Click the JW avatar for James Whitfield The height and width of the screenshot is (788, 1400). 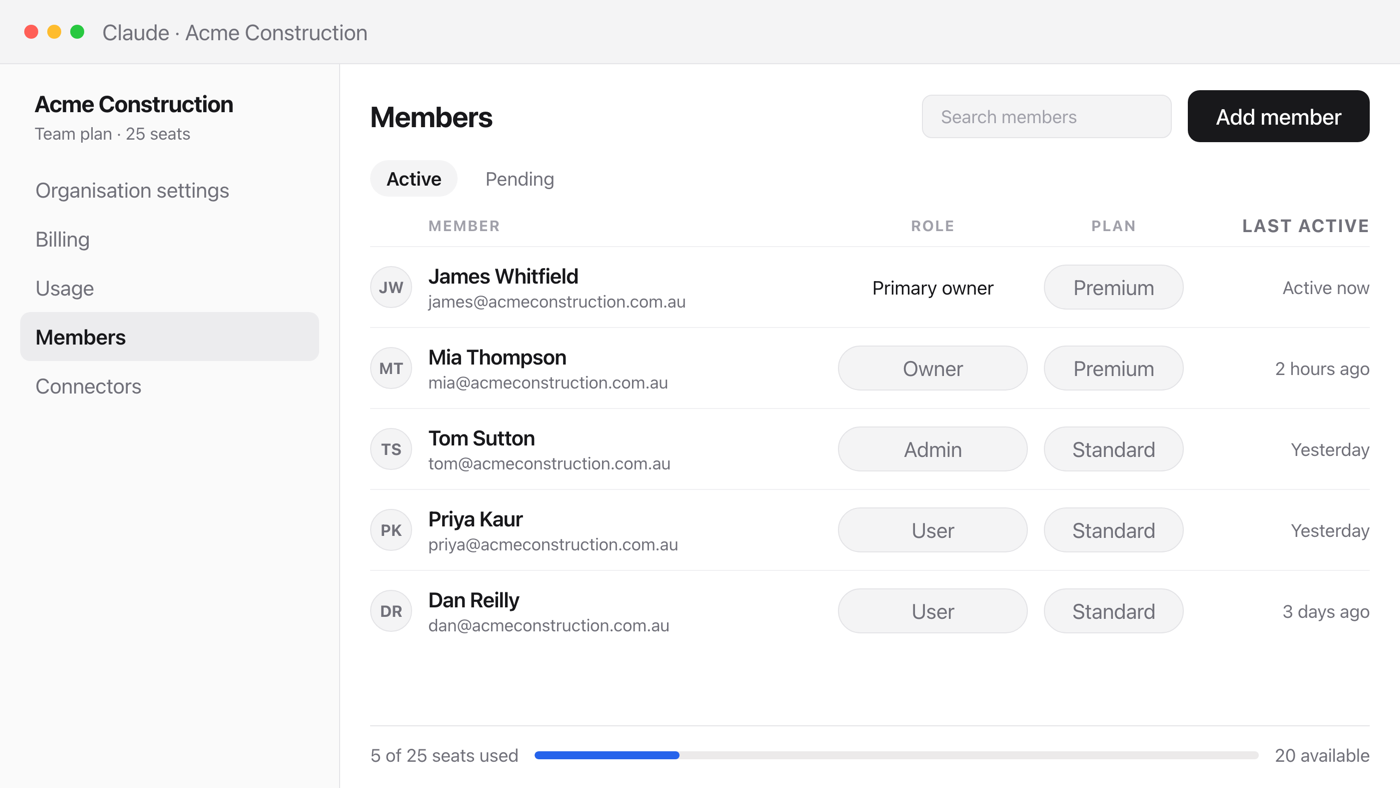coord(391,287)
